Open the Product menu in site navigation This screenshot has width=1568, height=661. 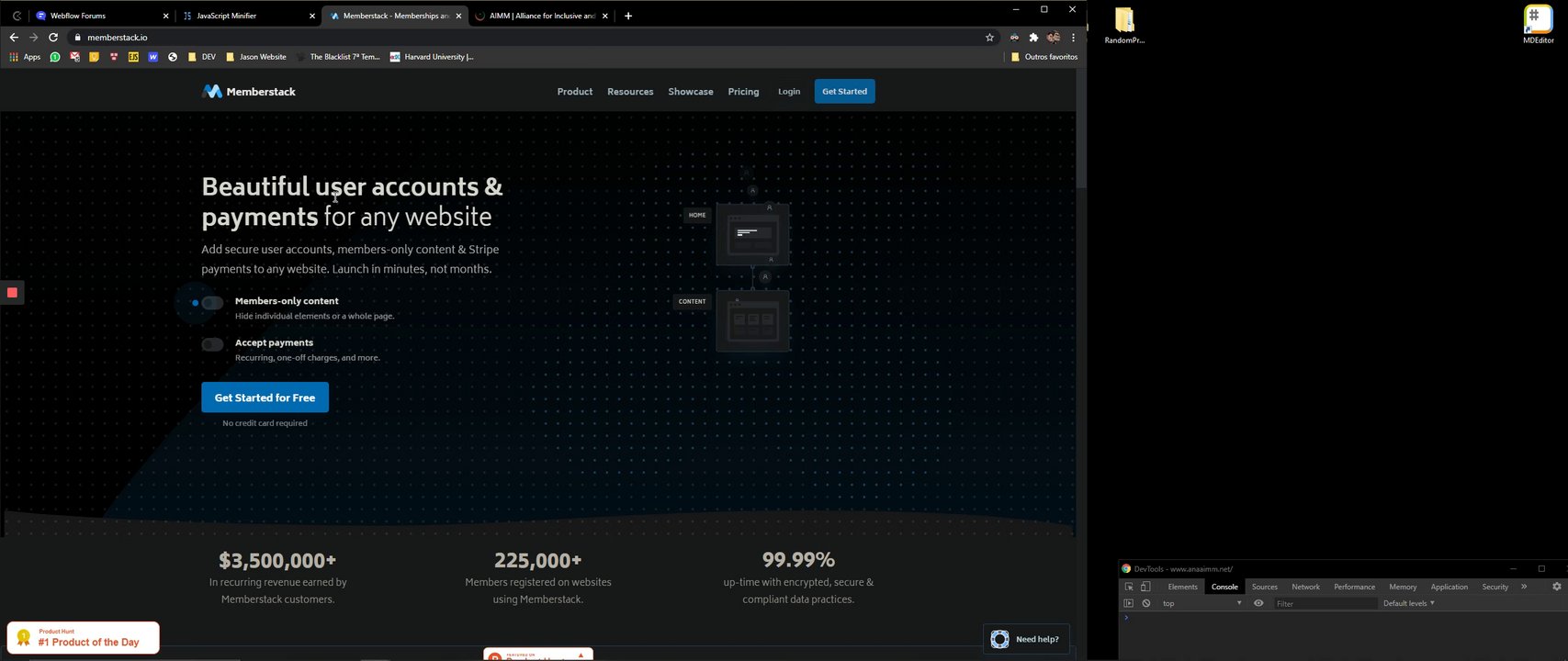point(575,92)
